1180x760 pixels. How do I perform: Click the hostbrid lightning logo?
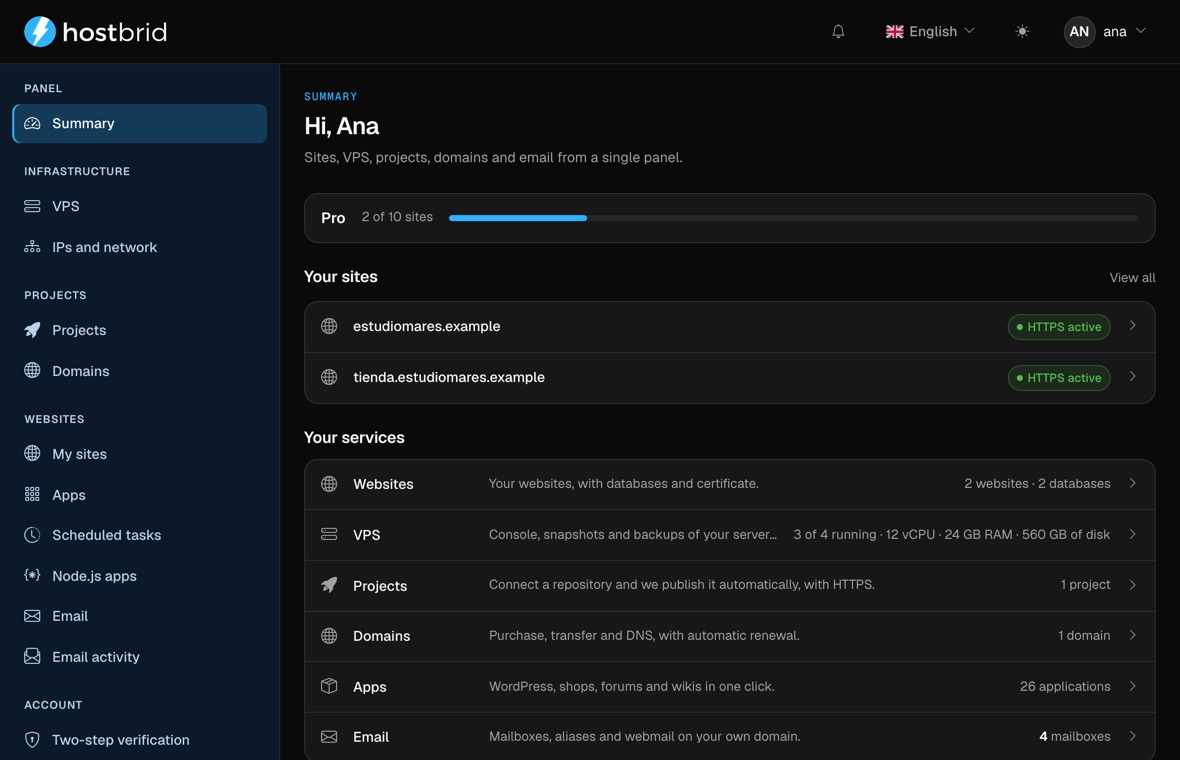tap(40, 32)
